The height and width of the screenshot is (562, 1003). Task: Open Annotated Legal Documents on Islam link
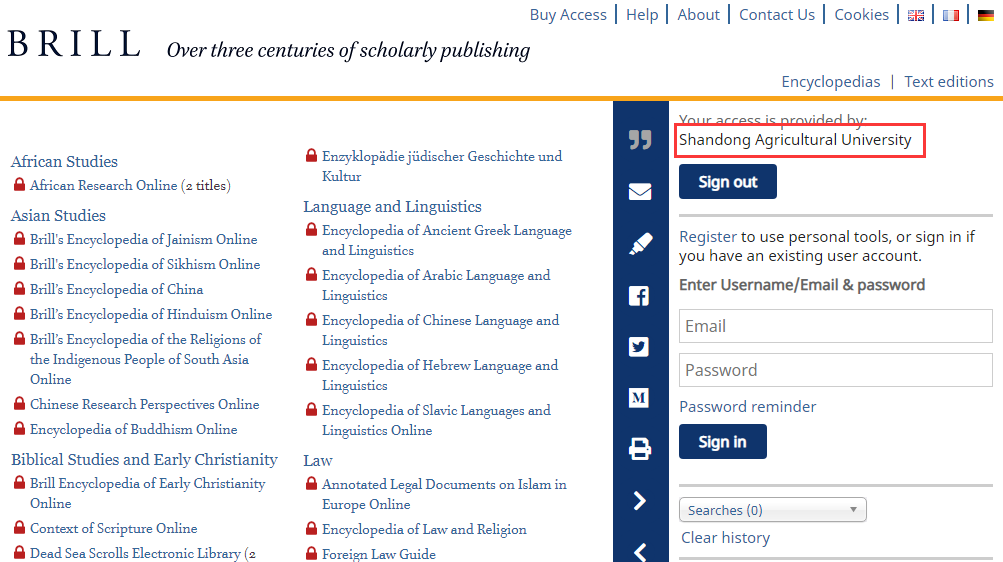[445, 494]
